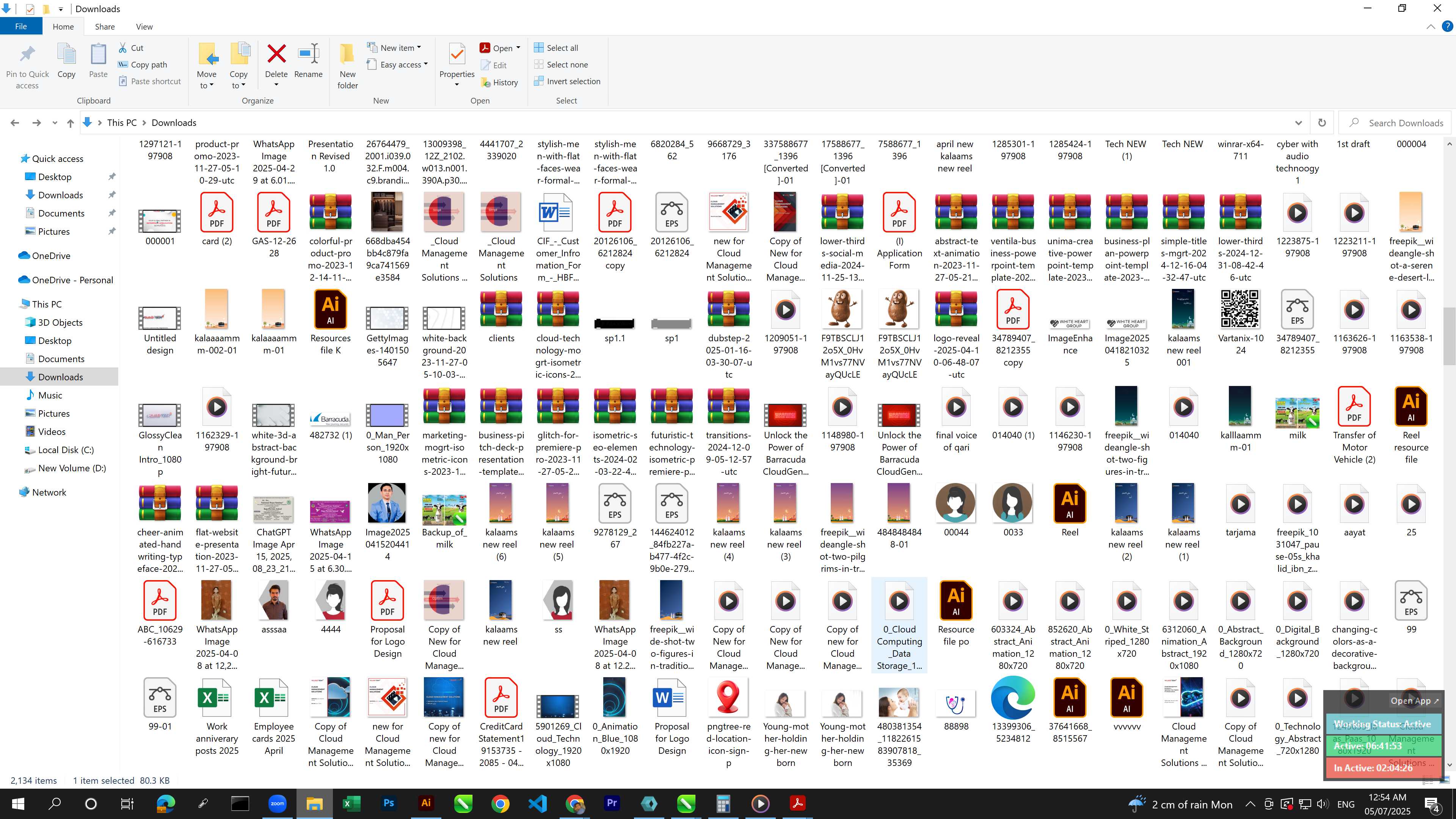The height and width of the screenshot is (819, 1456).
Task: Click Select none in the ribbon
Action: [561, 64]
